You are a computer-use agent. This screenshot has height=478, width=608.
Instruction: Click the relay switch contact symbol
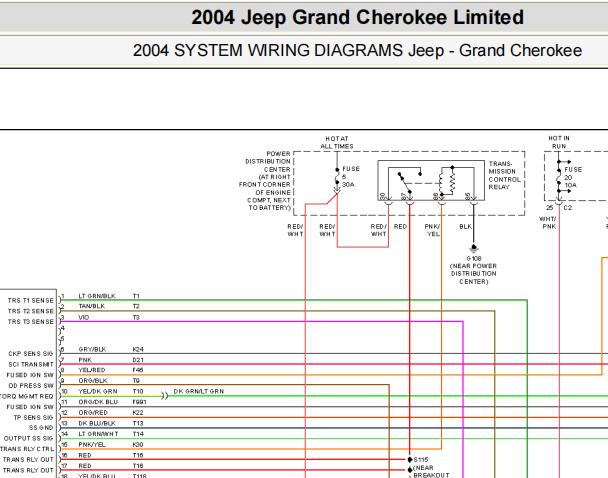point(404,181)
